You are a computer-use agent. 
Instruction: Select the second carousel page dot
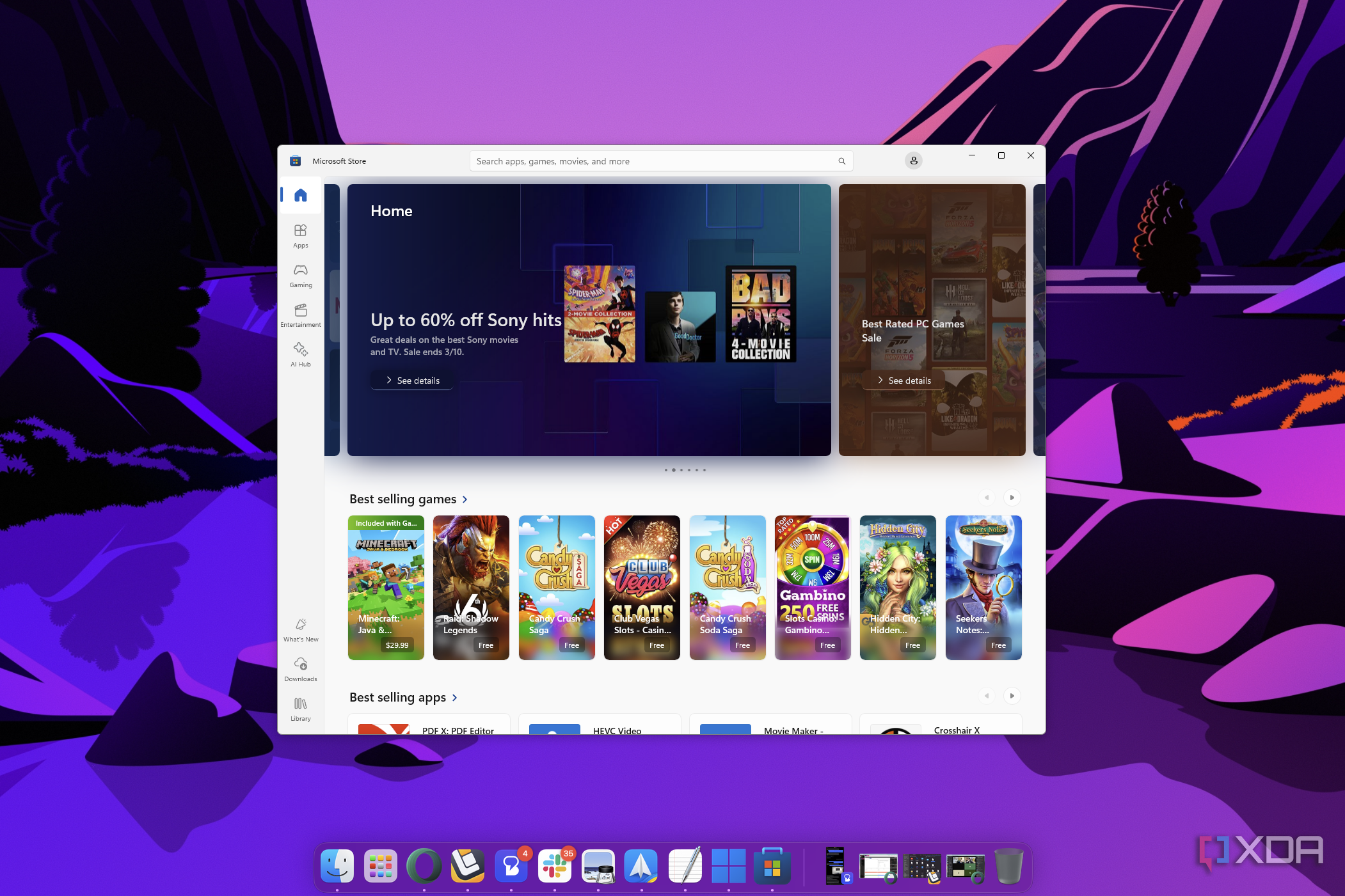point(673,470)
